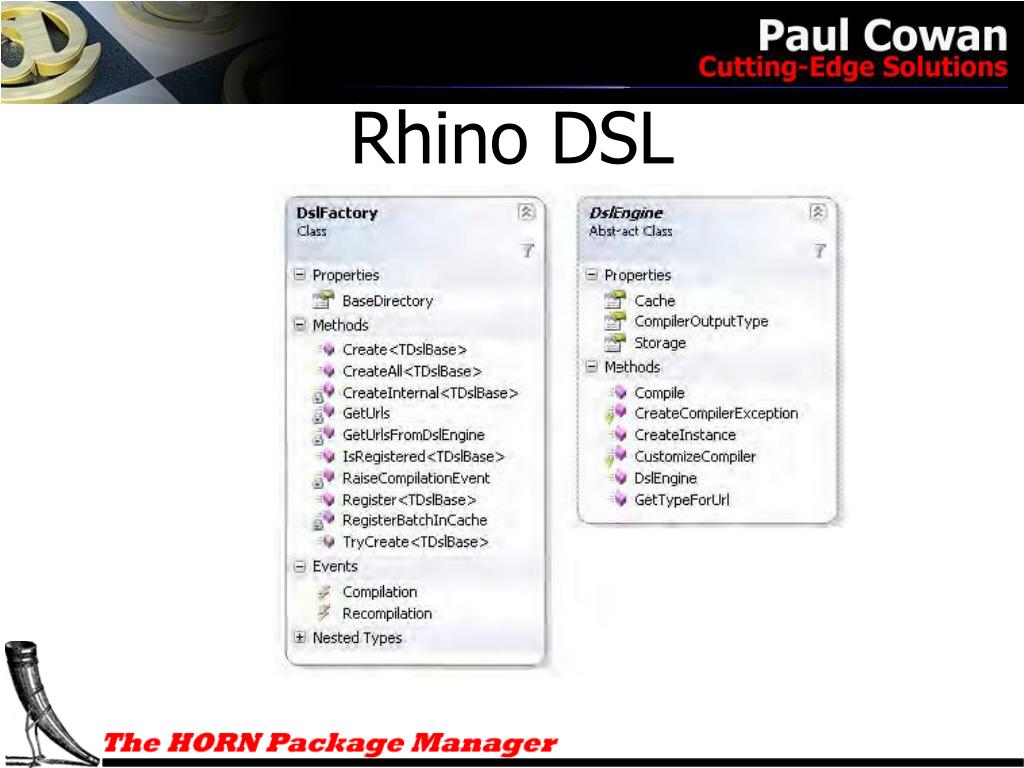Click the Compile method icon
The height and width of the screenshot is (768, 1024).
click(618, 392)
